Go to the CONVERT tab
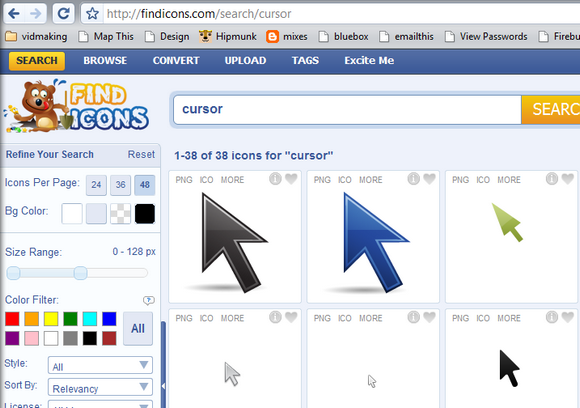The image size is (580, 408). [x=176, y=61]
